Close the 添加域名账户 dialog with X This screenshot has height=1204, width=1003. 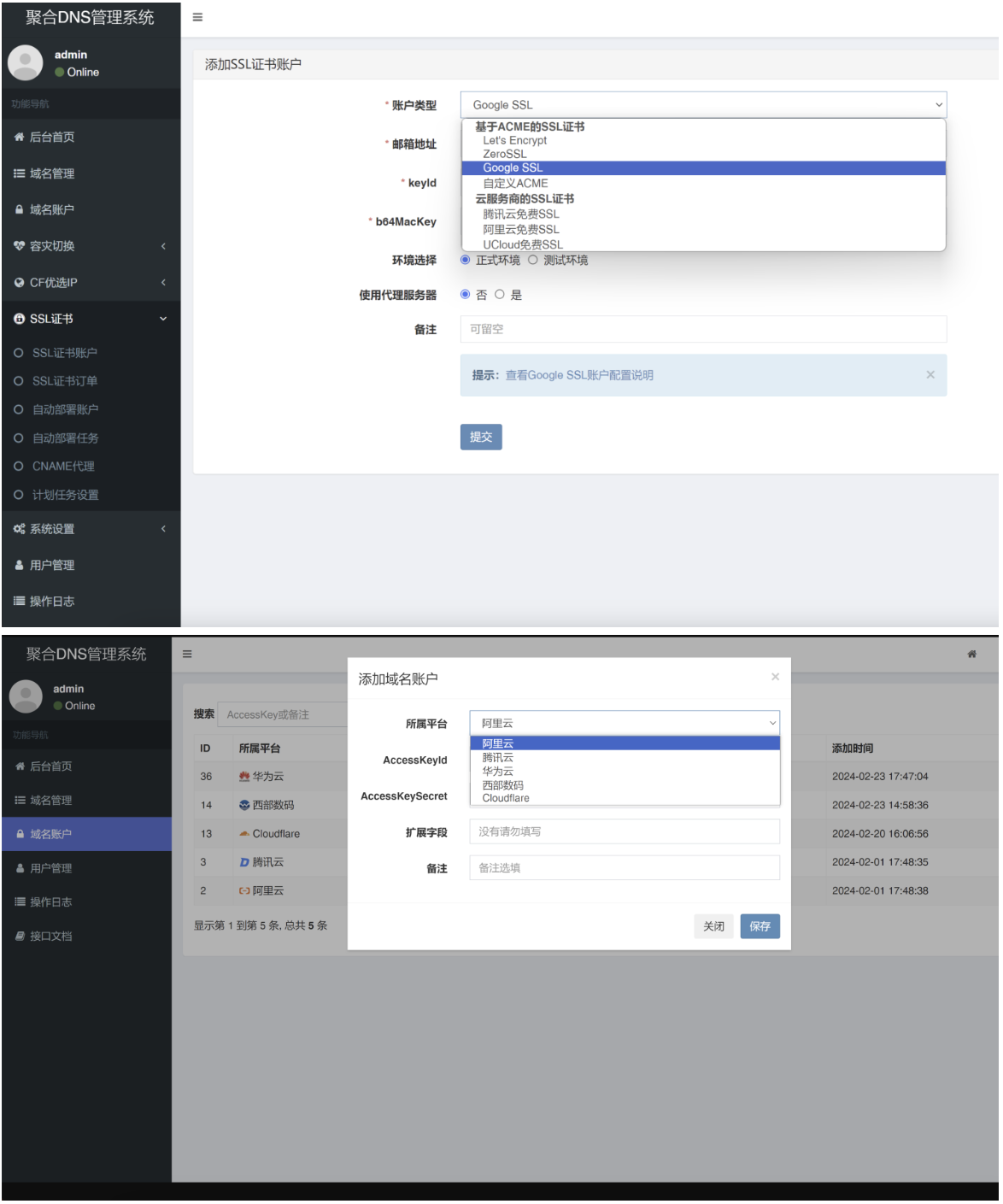[775, 678]
